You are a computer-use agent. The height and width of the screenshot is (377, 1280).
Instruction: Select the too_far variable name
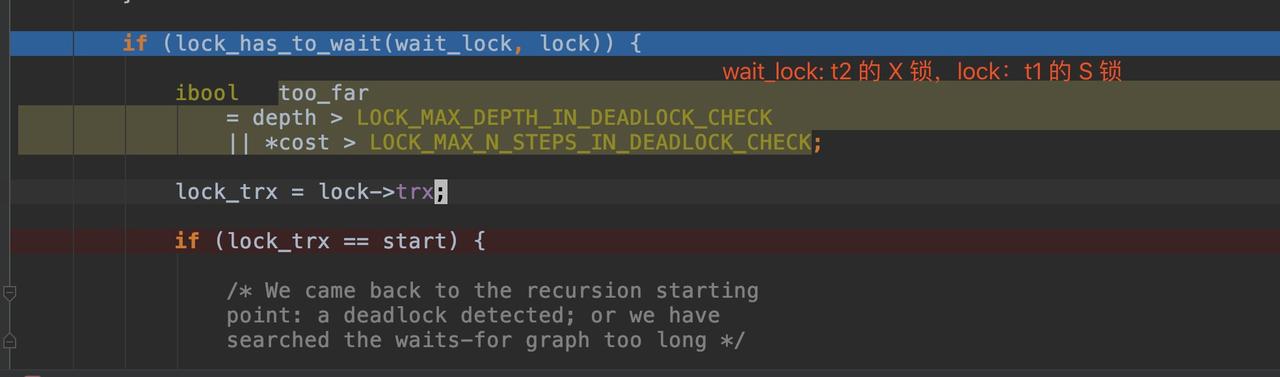point(324,93)
